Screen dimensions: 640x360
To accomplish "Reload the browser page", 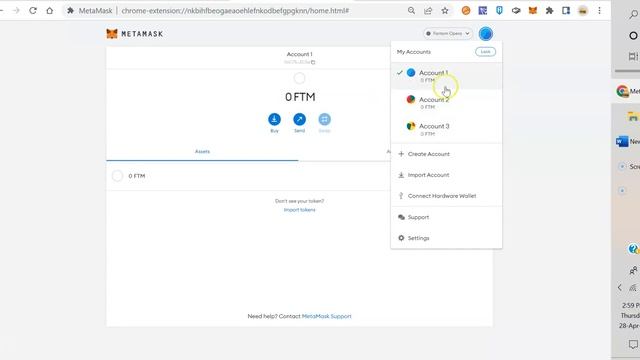I will 33,11.
